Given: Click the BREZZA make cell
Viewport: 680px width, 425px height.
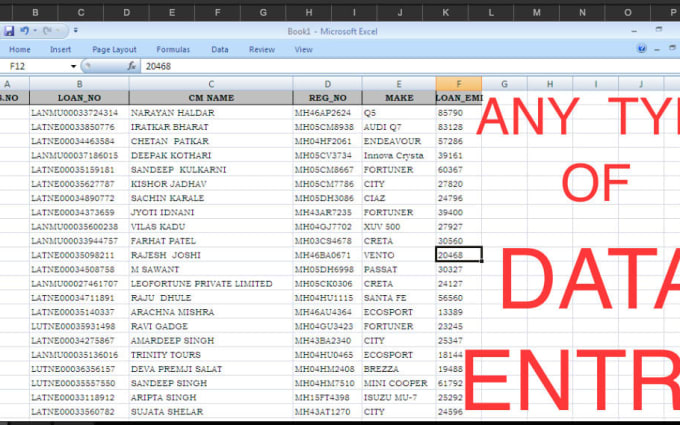Looking at the screenshot, I should [x=399, y=369].
